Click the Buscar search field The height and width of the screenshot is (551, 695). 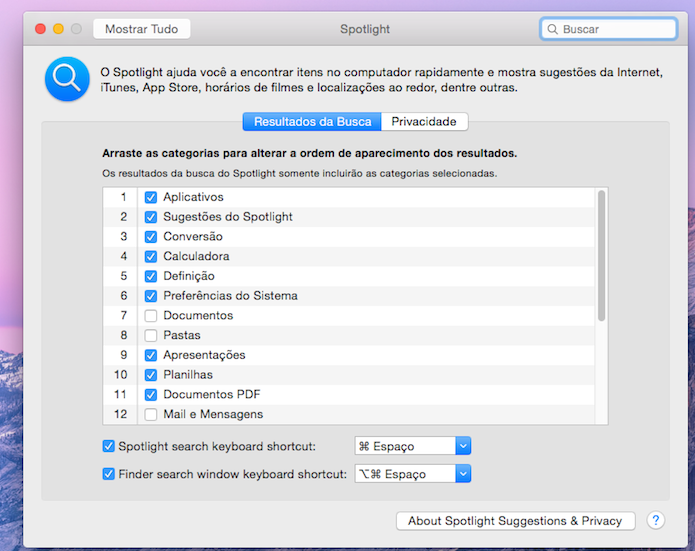[x=609, y=29]
